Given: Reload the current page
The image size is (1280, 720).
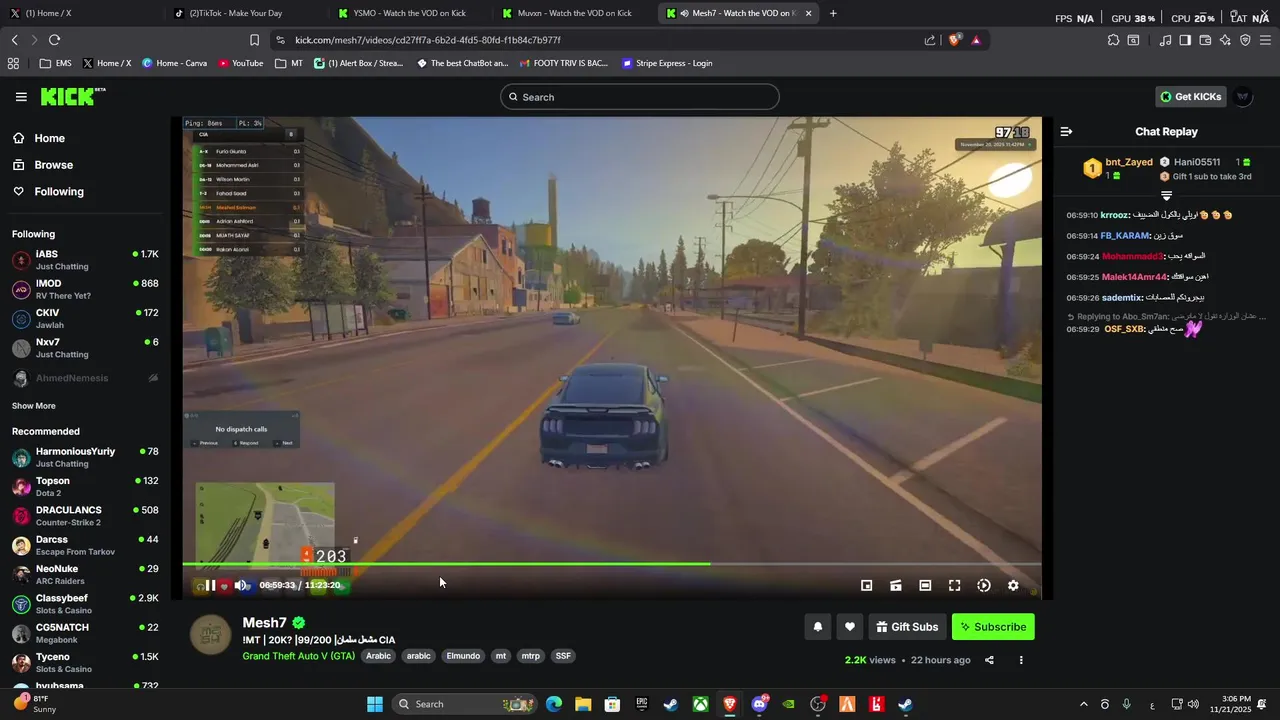Looking at the screenshot, I should tap(54, 40).
